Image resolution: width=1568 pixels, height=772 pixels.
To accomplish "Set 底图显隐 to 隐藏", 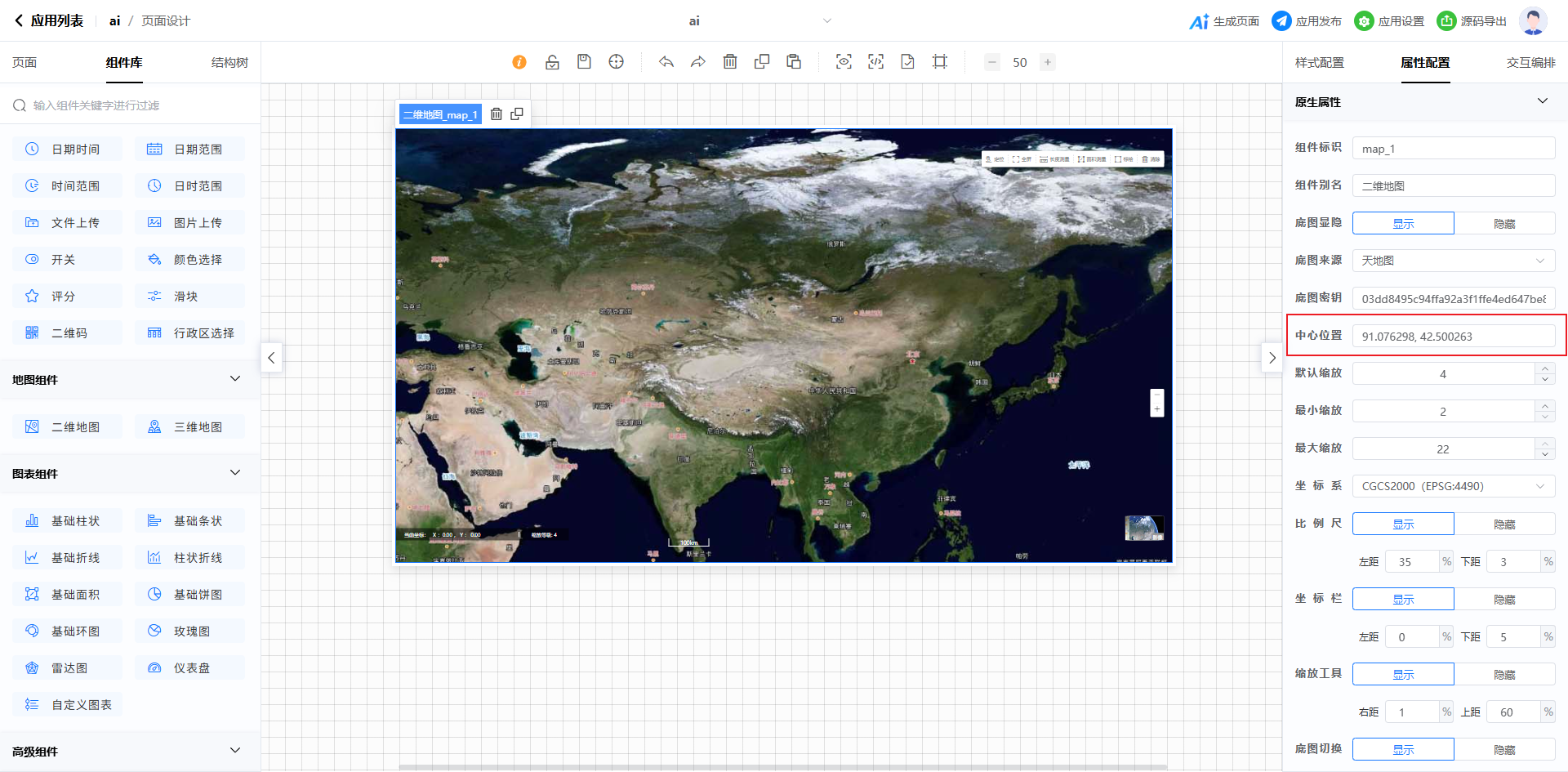I will [x=1503, y=223].
